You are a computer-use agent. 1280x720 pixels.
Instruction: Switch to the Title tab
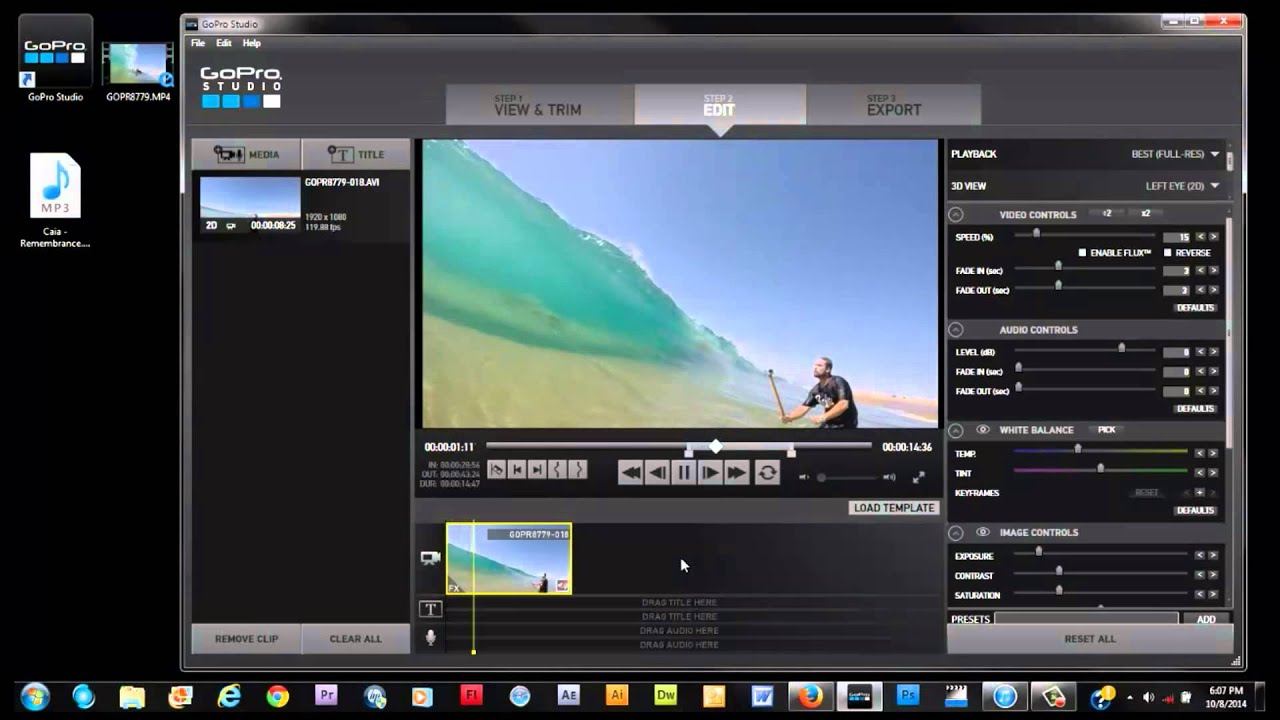click(356, 155)
